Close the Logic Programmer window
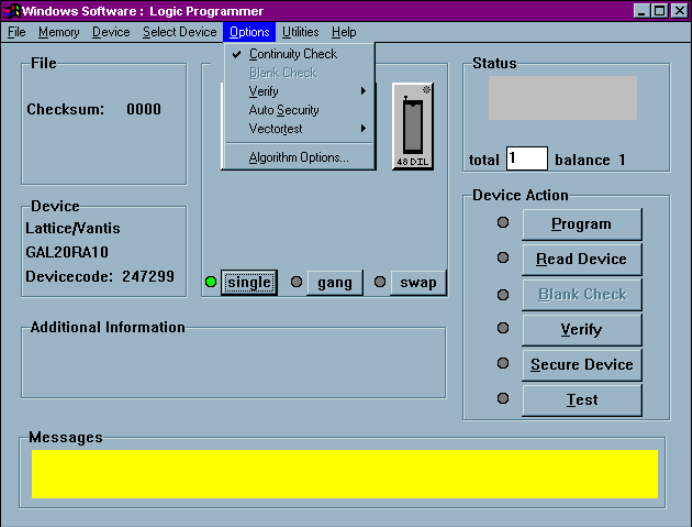Viewport: 692px width, 527px height. pos(680,11)
